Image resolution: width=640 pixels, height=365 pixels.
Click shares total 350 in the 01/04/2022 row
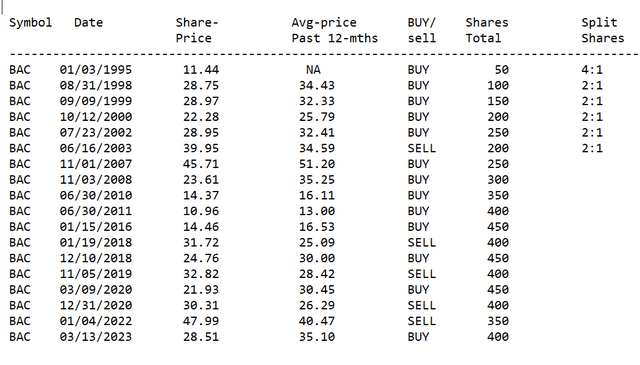coord(498,321)
